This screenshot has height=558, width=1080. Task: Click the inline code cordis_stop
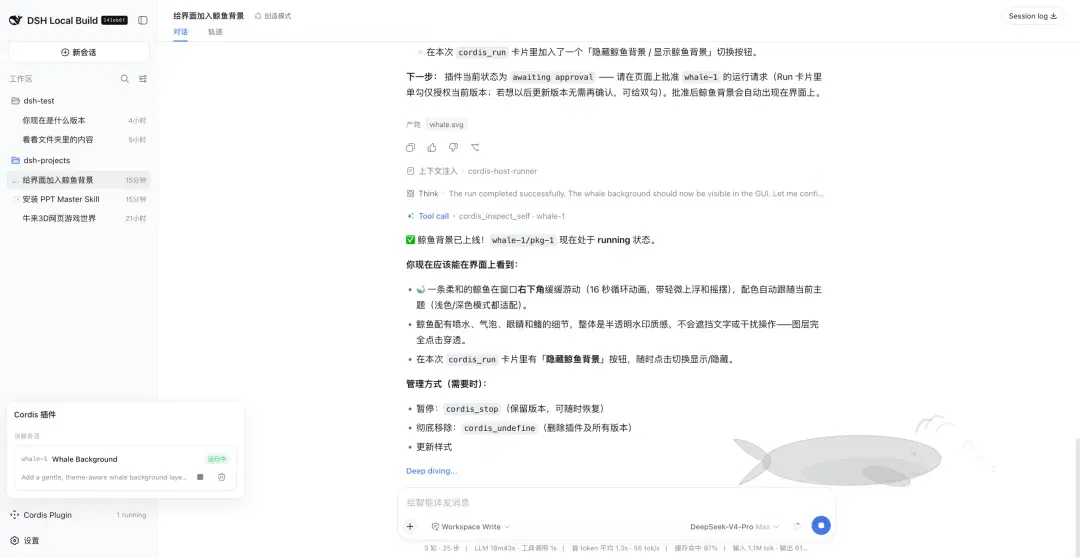pyautogui.click(x=472, y=409)
